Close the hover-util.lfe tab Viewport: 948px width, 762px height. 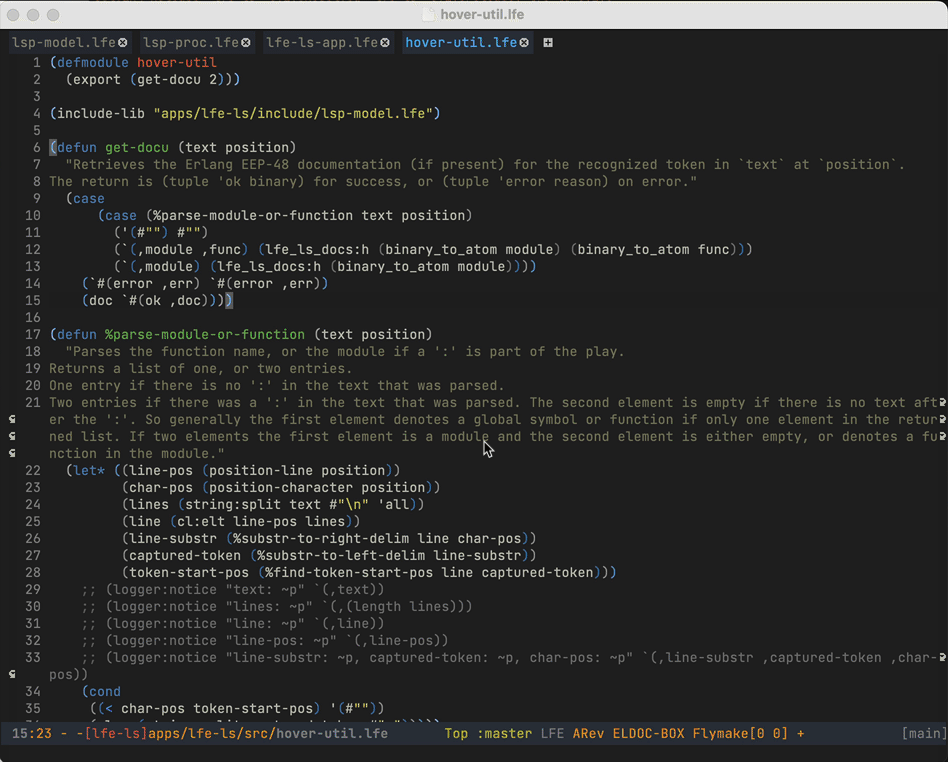coord(524,42)
